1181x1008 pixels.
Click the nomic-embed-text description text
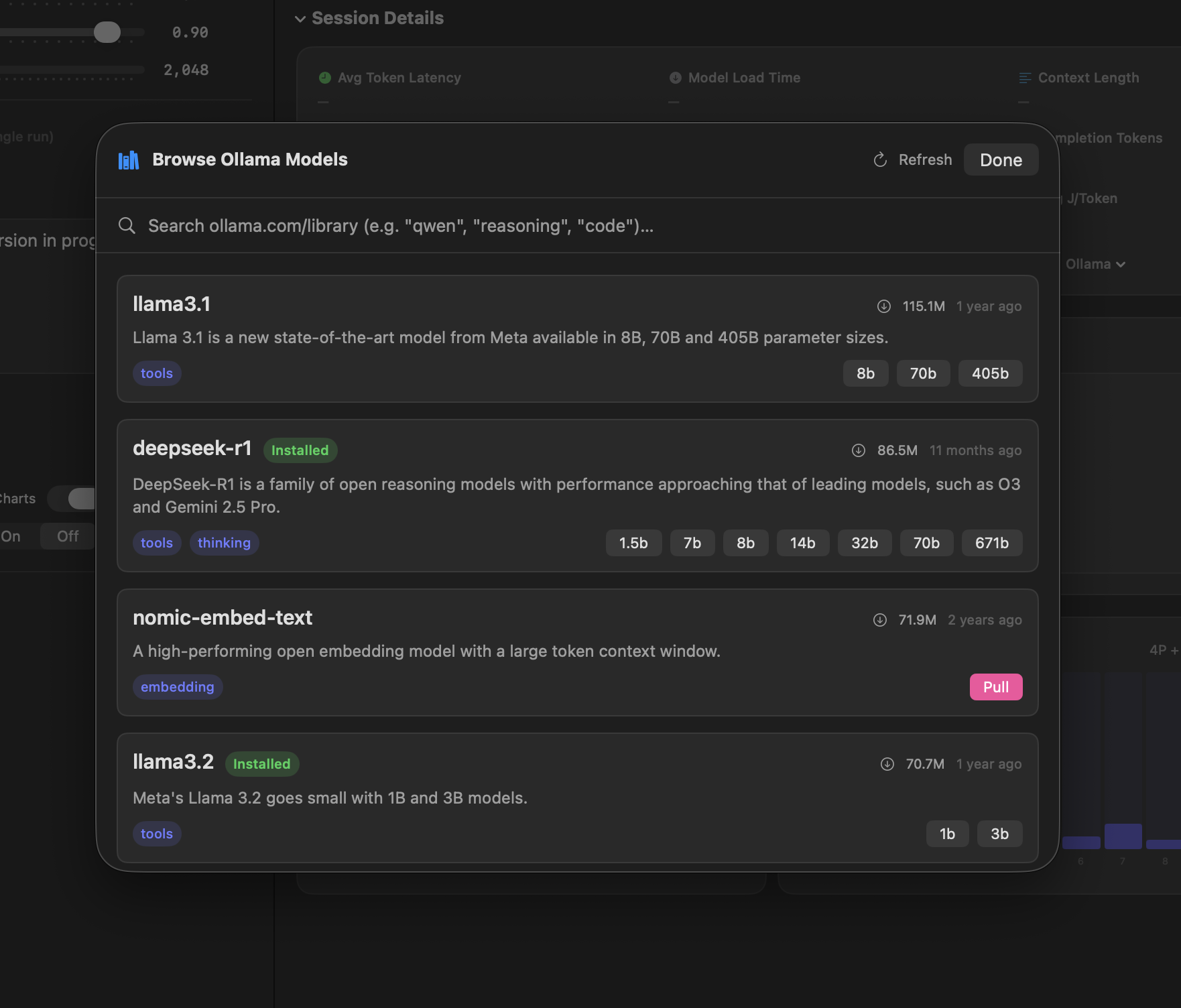coord(427,651)
